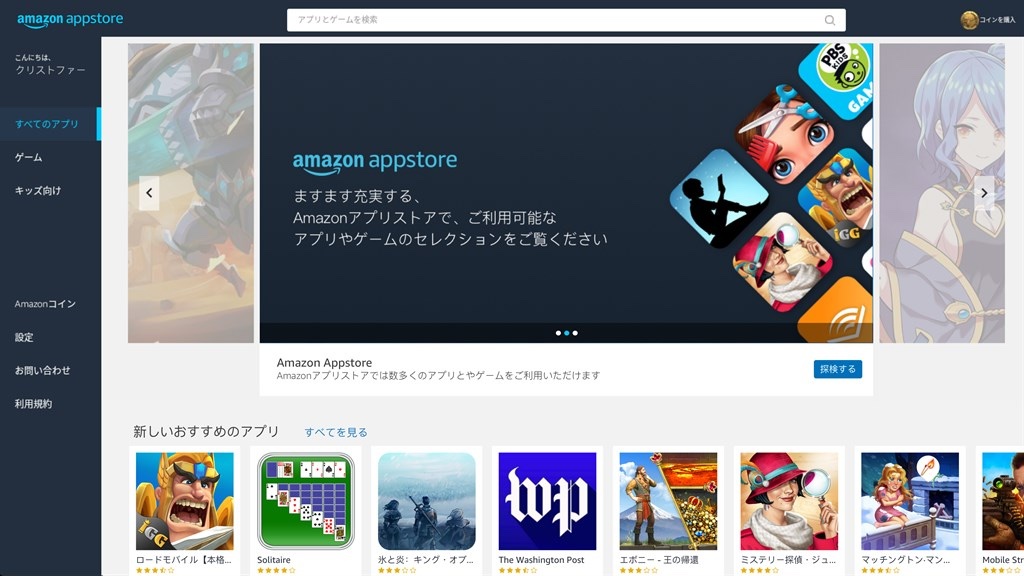This screenshot has height=576, width=1024.
Task: Click Amazon Appstore banner caption title
Action: [x=324, y=362]
